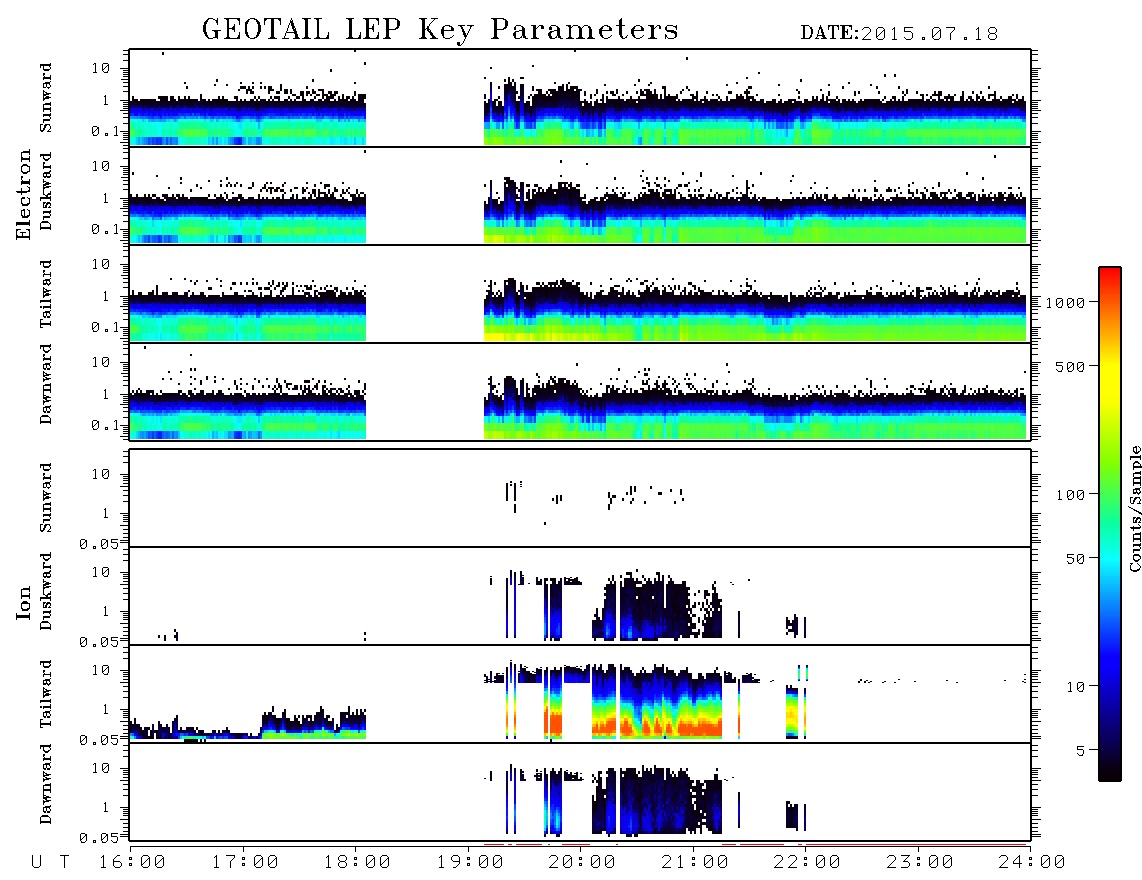Click the "0.05" tick of Ion Sunward panel
1142x880 pixels.
click(x=98, y=544)
